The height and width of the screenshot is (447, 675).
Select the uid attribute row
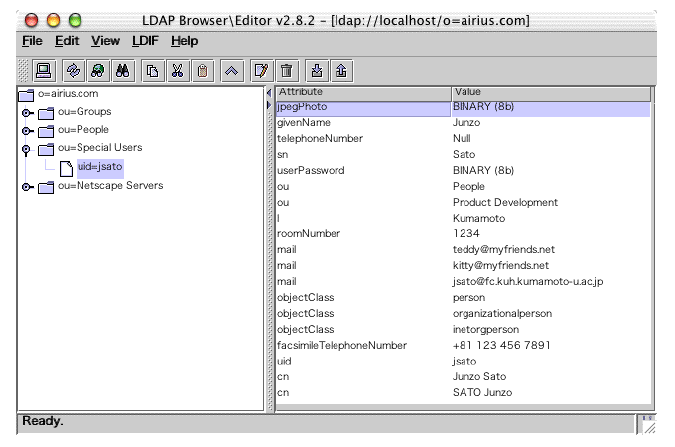tap(463, 361)
